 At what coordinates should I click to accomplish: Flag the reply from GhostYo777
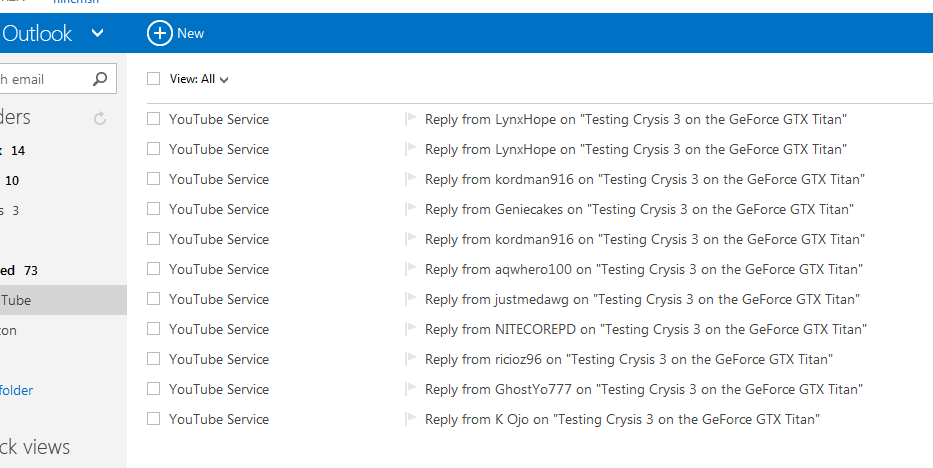[410, 388]
